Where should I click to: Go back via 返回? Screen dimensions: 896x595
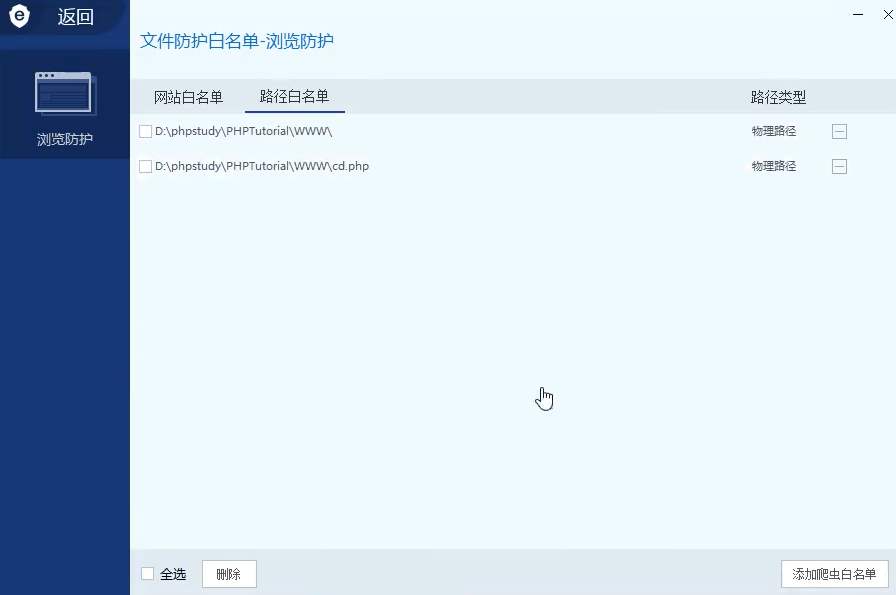(x=75, y=17)
